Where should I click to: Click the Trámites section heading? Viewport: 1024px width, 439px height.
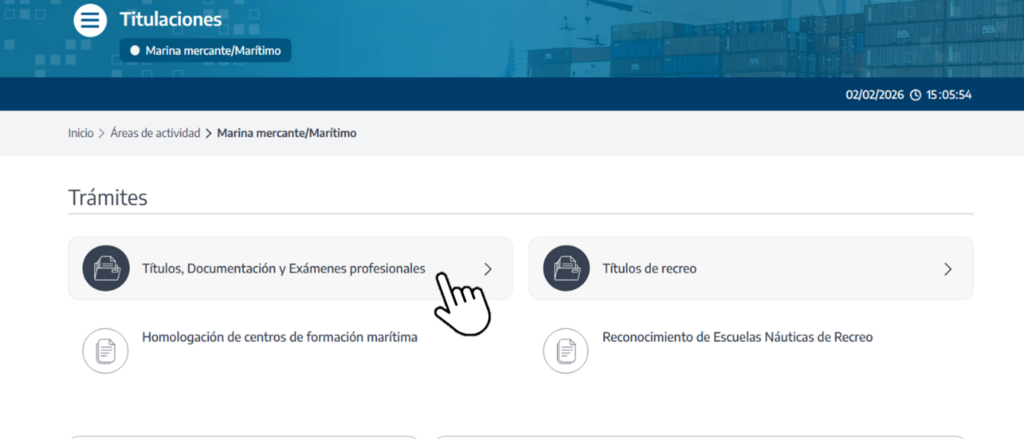point(108,198)
